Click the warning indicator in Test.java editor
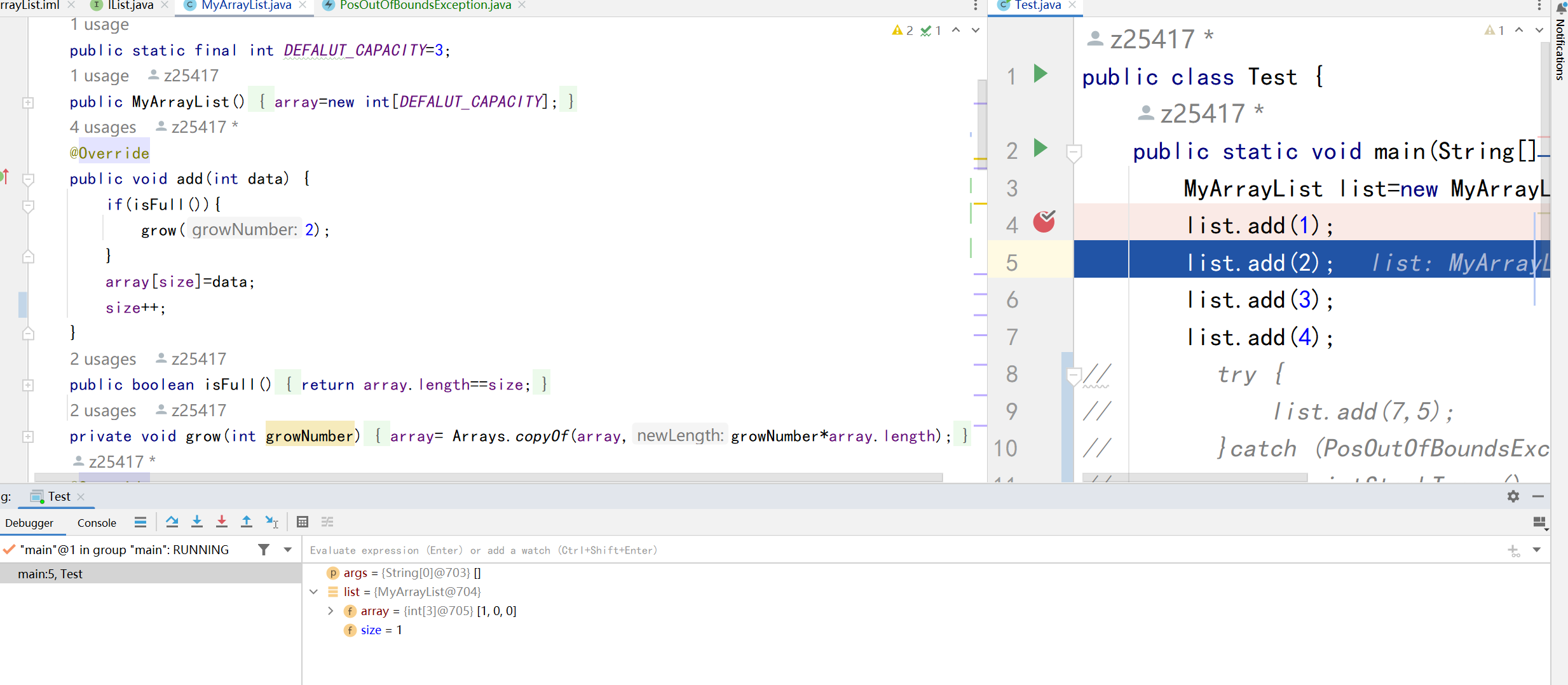The width and height of the screenshot is (1568, 685). click(1494, 31)
